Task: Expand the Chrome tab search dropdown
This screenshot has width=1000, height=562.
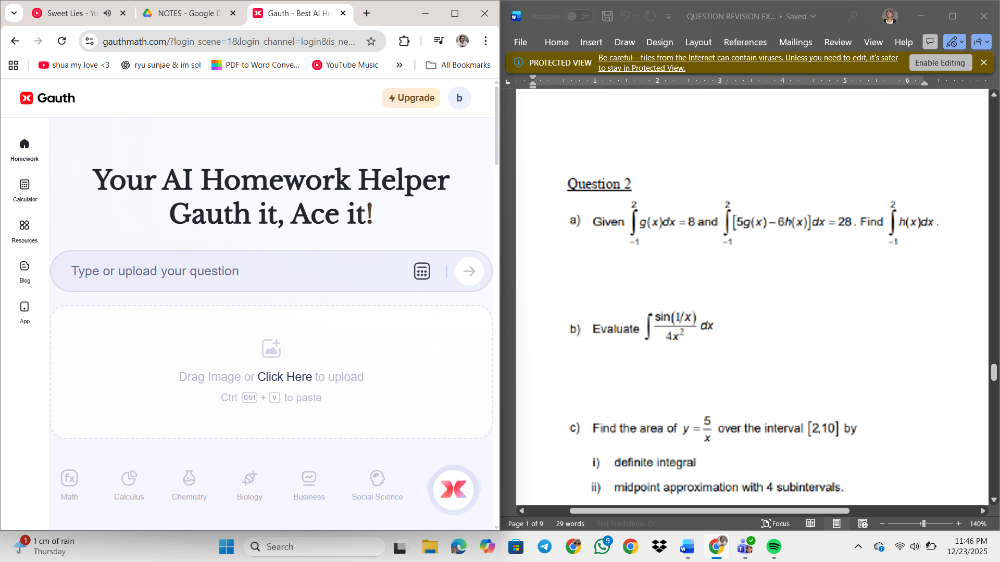Action: pyautogui.click(x=14, y=13)
